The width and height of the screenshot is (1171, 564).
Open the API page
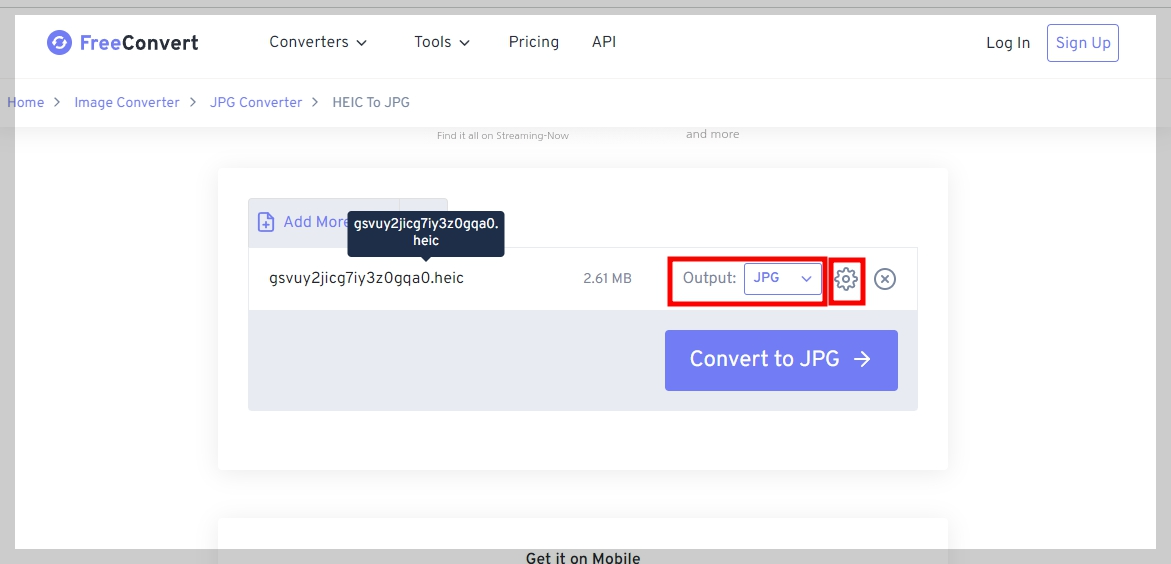(x=603, y=42)
